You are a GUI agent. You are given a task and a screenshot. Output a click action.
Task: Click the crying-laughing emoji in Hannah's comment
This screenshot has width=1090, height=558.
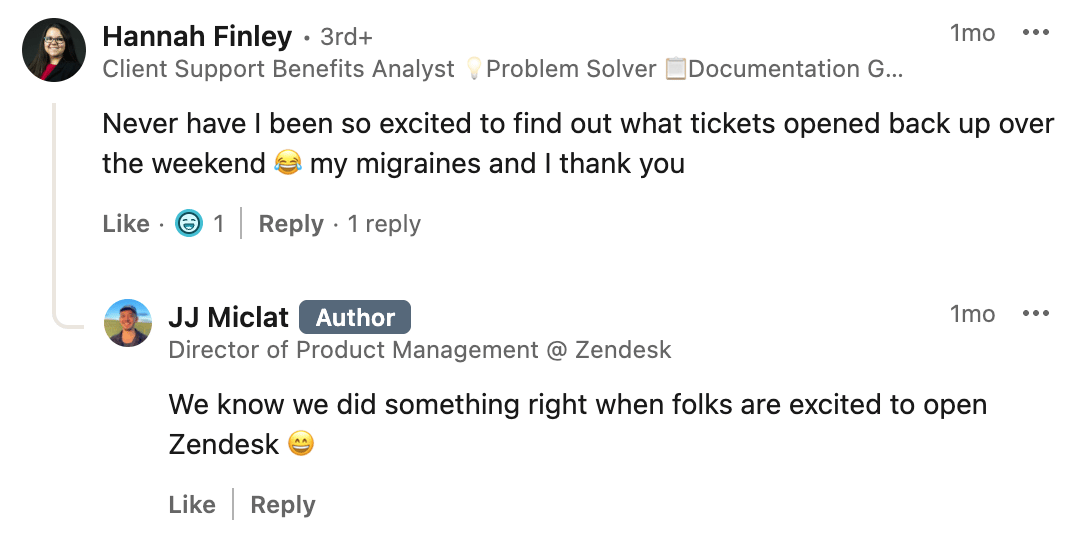[x=288, y=164]
